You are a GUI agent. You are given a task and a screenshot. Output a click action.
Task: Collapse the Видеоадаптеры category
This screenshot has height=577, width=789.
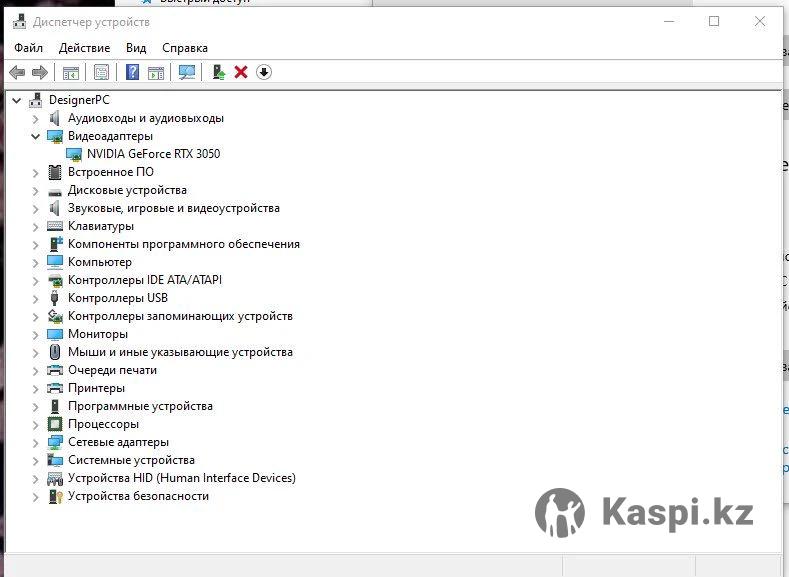pyautogui.click(x=36, y=136)
